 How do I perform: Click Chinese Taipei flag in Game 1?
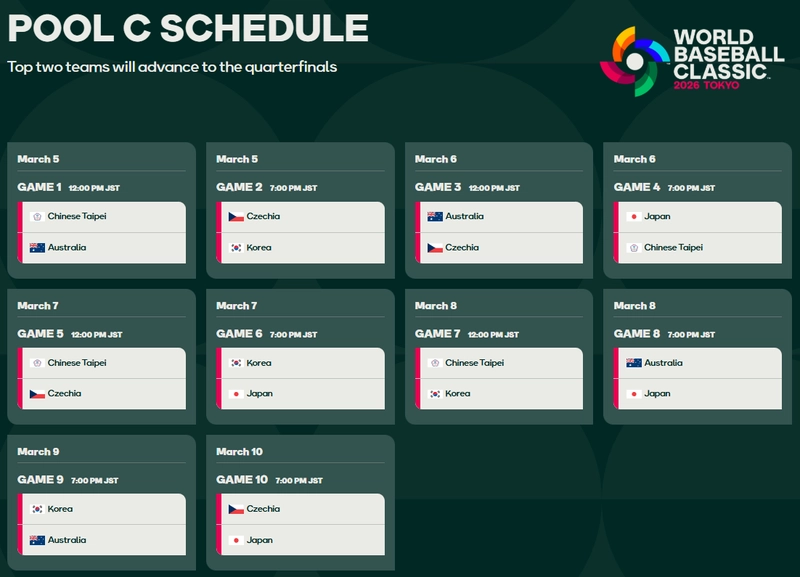37,217
